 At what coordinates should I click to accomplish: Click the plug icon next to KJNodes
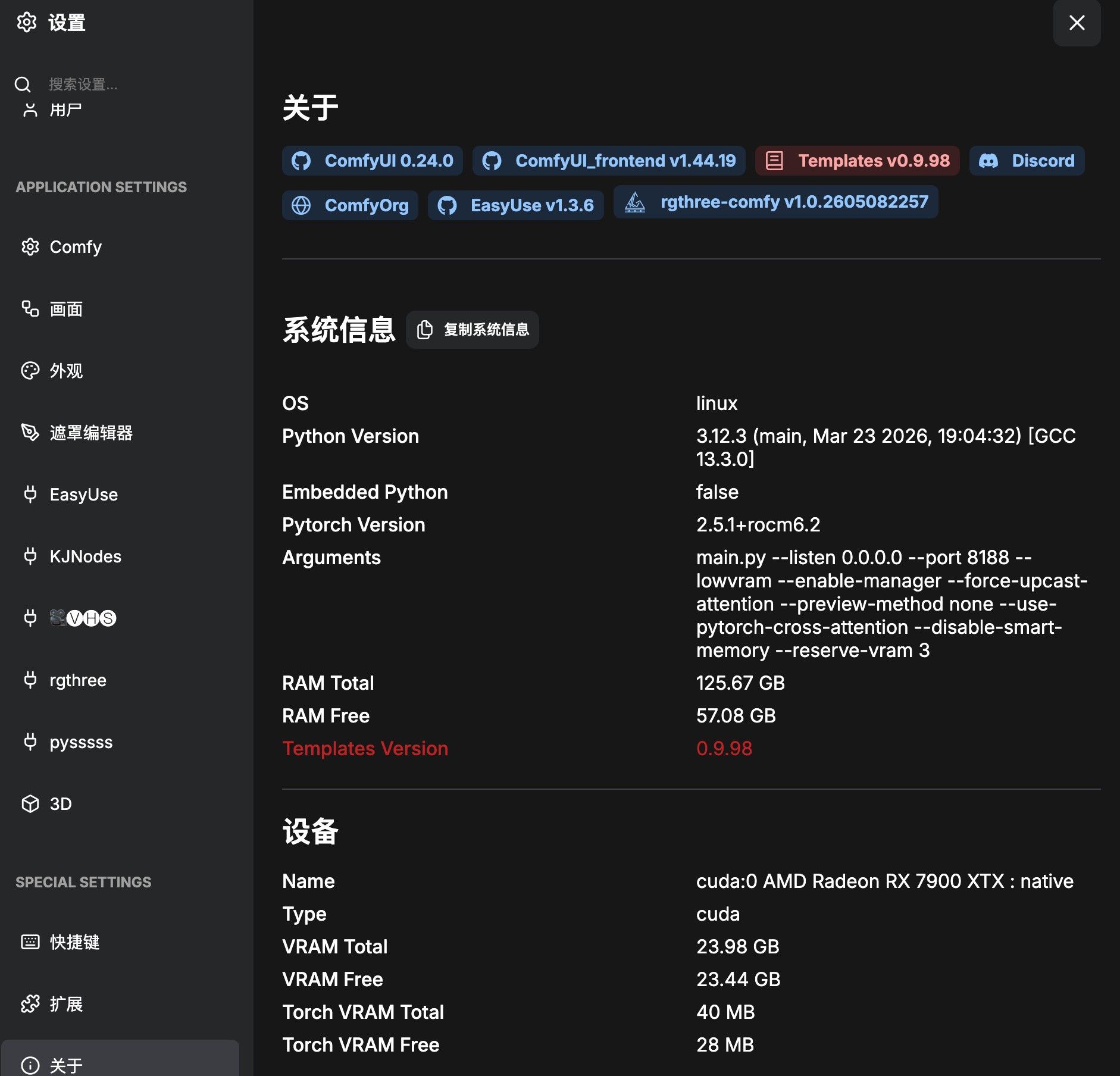[x=30, y=556]
